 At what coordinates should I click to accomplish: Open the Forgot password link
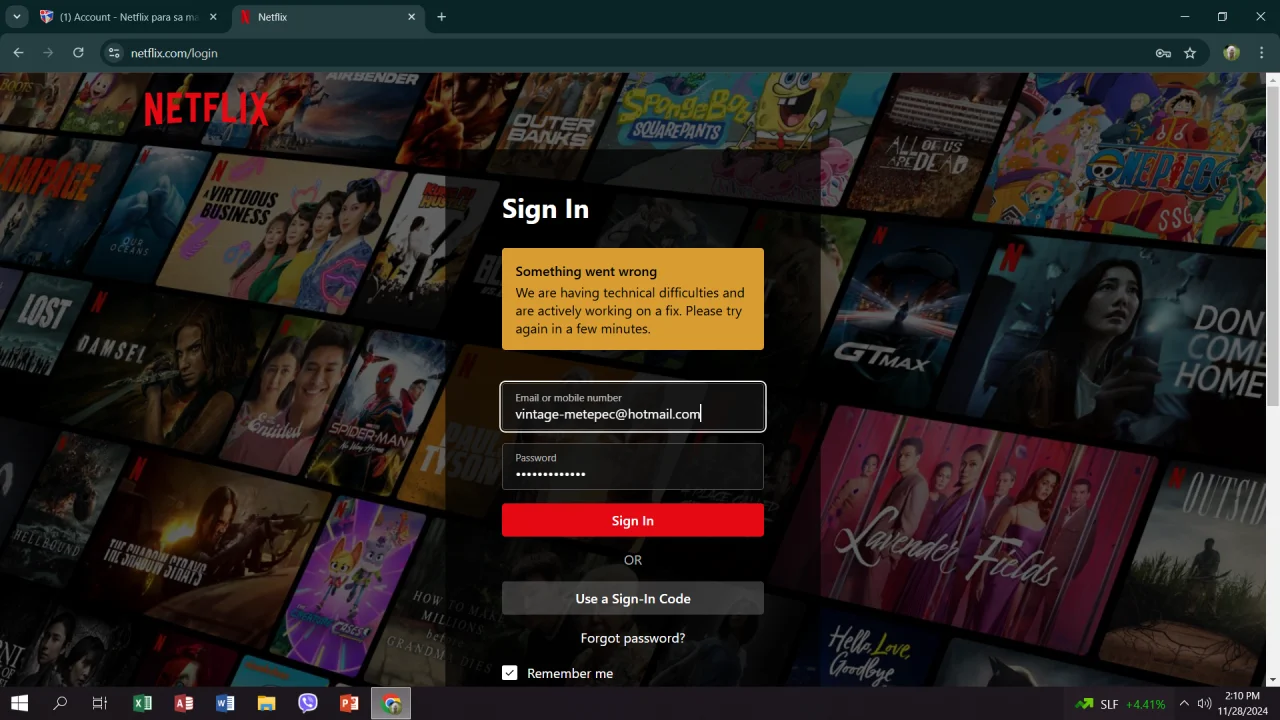pos(633,638)
